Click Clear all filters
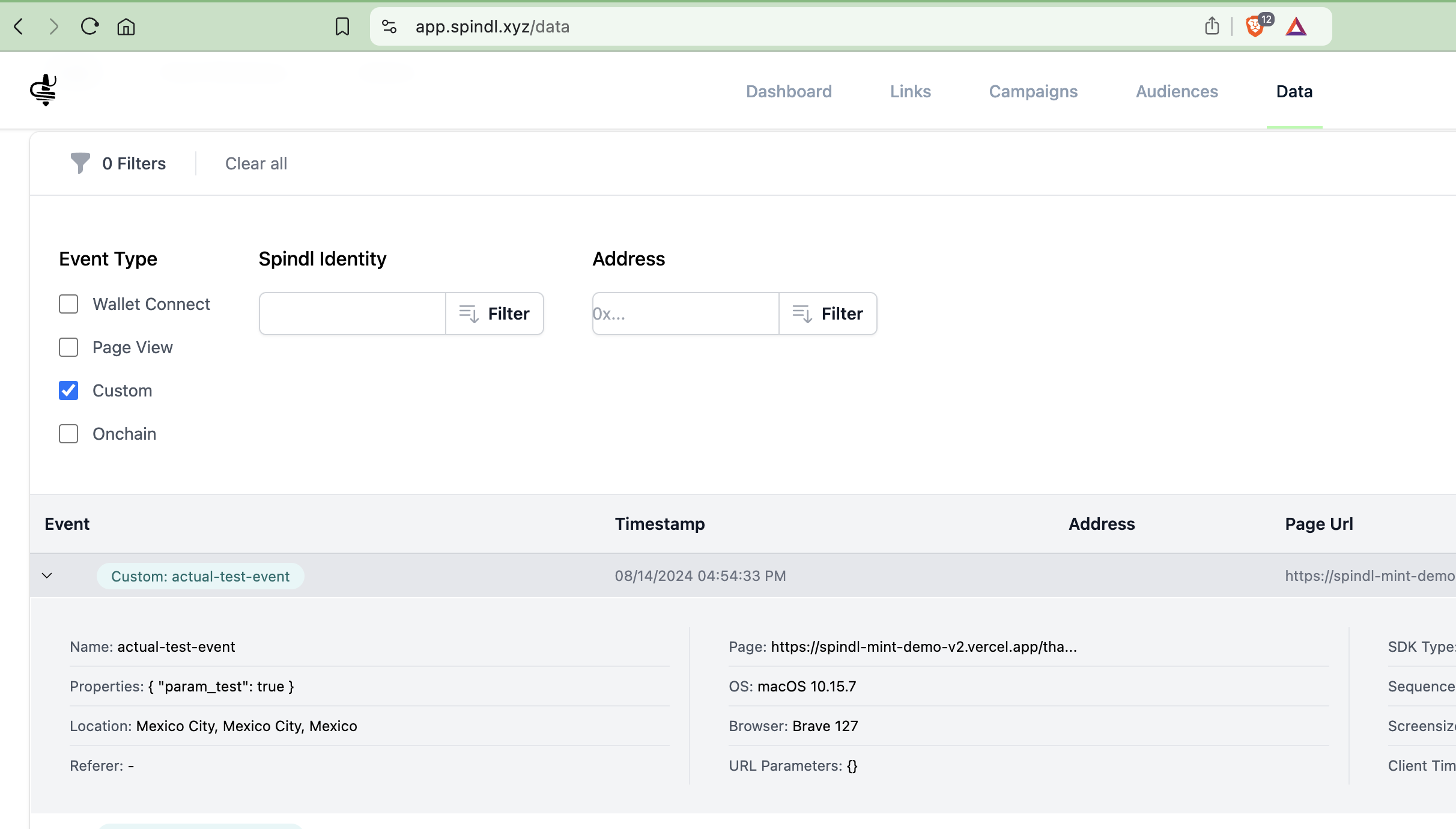Screen dimensions: 1456x829 (256, 163)
